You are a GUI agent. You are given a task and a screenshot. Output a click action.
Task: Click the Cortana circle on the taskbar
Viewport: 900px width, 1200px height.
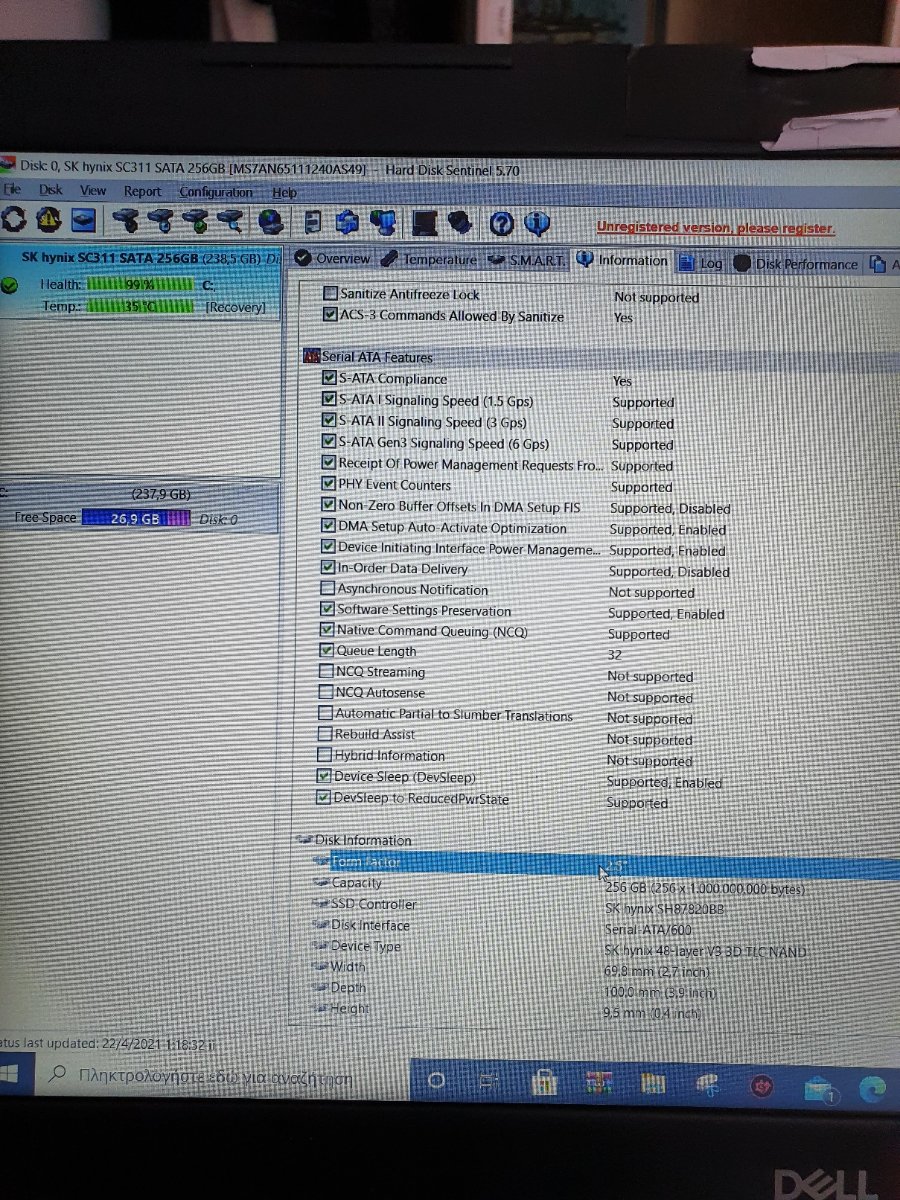tap(436, 1080)
